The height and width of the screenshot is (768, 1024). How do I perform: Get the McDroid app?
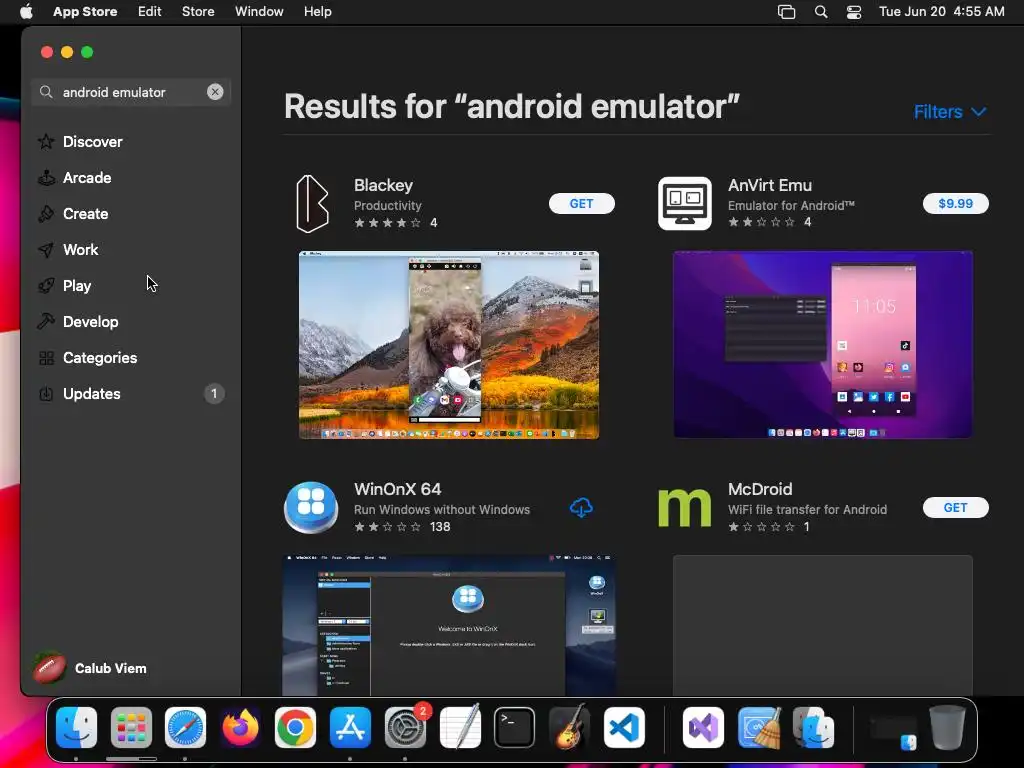955,507
